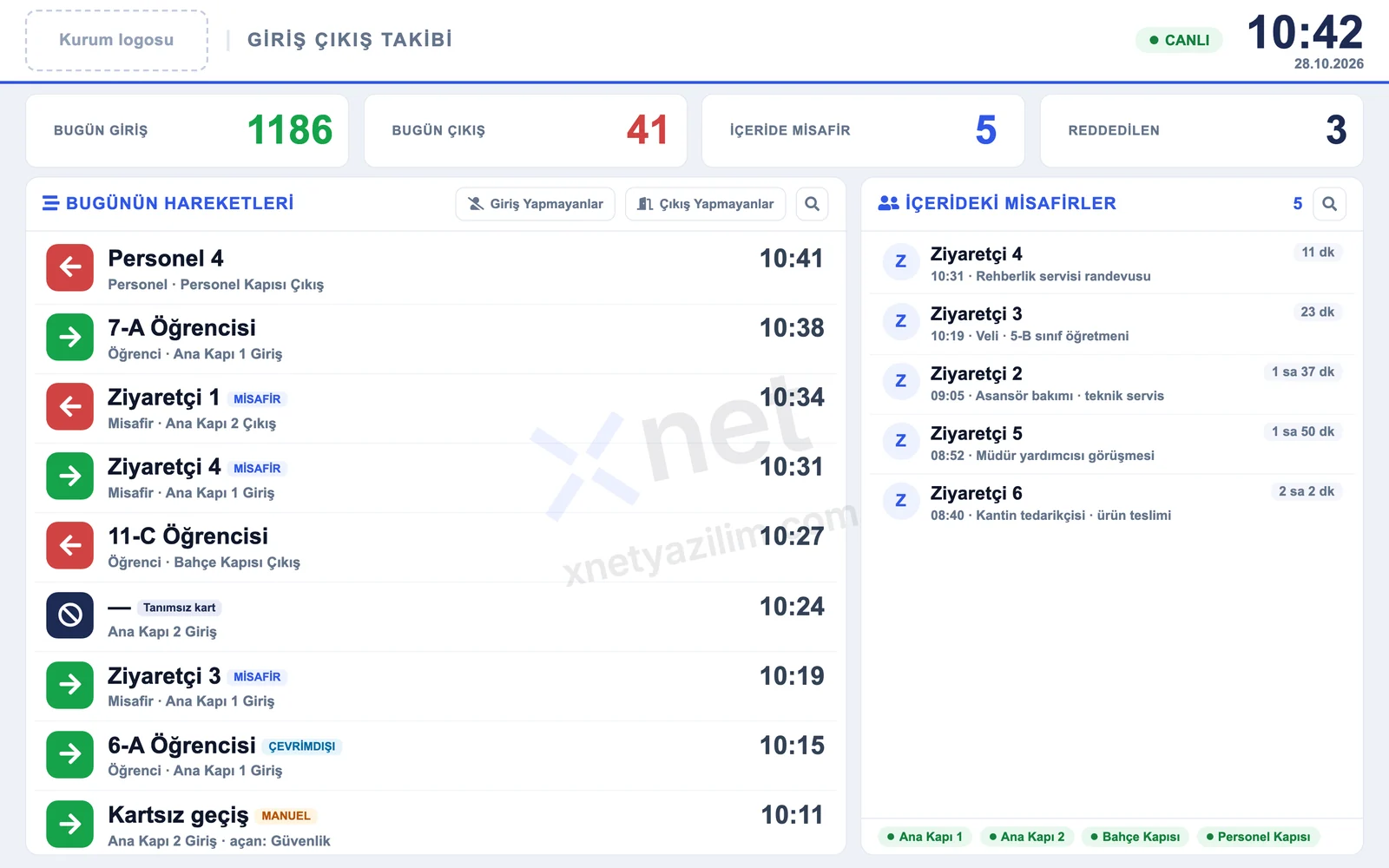Select the Personel Kapısı status chip
The height and width of the screenshot is (868, 1389).
click(x=1258, y=837)
